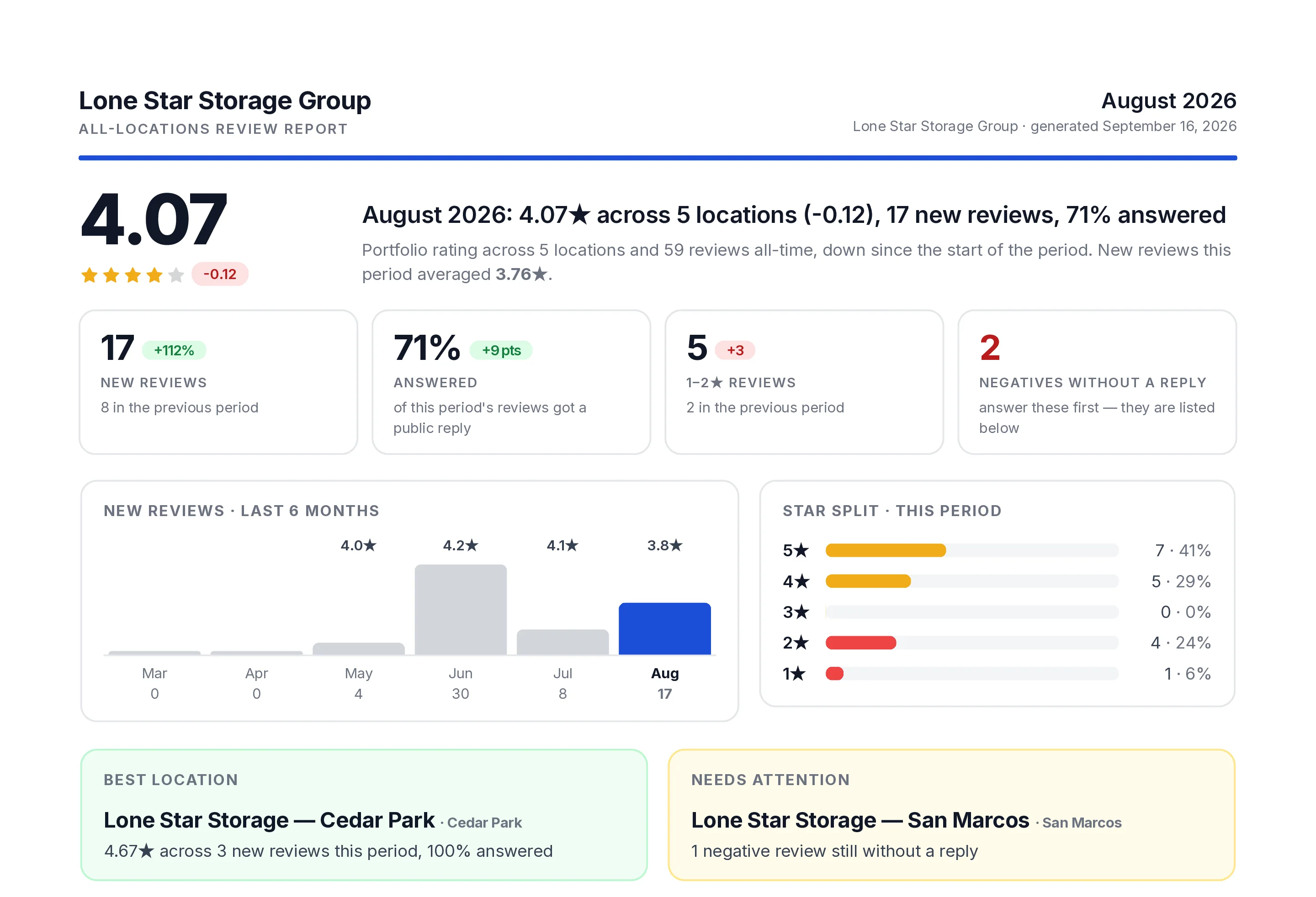Select the 17 New Reviews card value
The image size is (1316, 897).
(x=117, y=348)
